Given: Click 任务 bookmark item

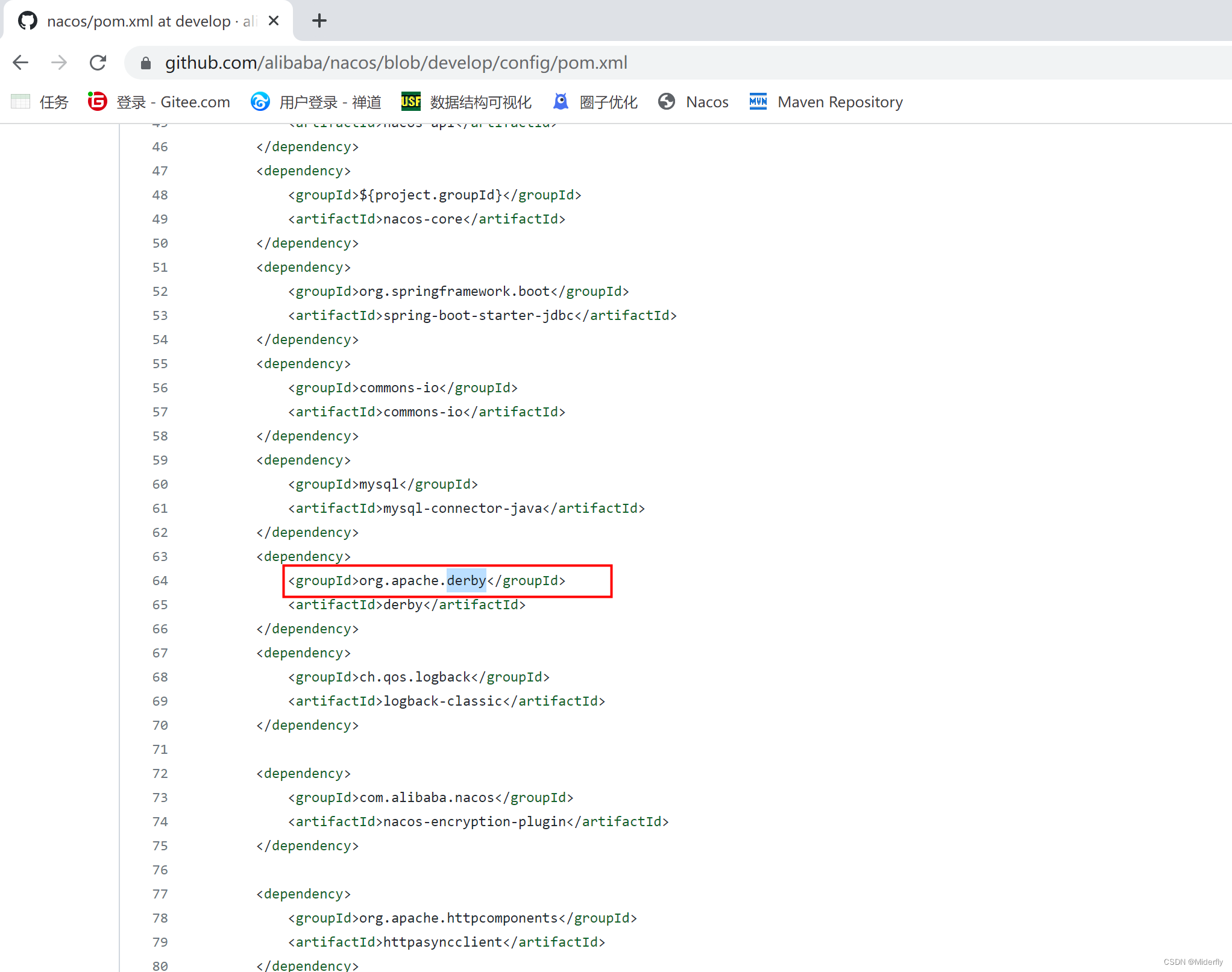Looking at the screenshot, I should pos(54,101).
